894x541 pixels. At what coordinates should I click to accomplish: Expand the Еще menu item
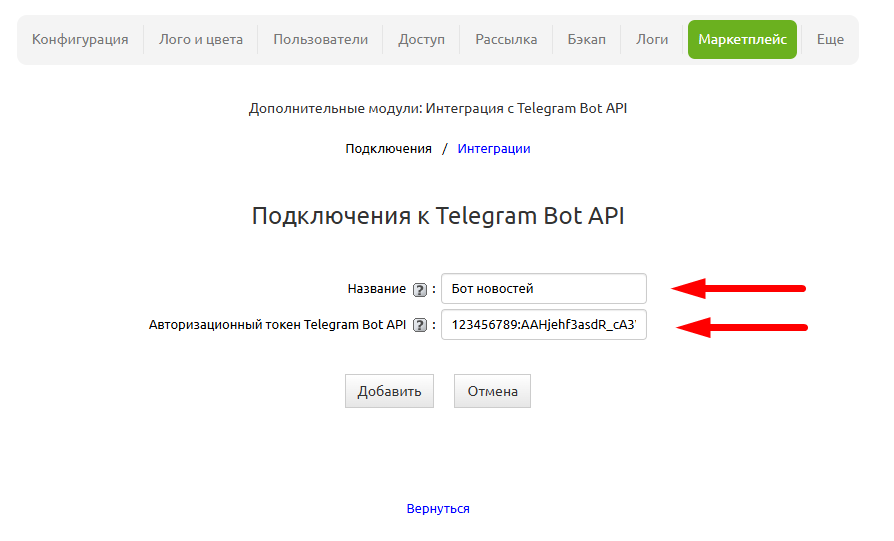pos(830,39)
